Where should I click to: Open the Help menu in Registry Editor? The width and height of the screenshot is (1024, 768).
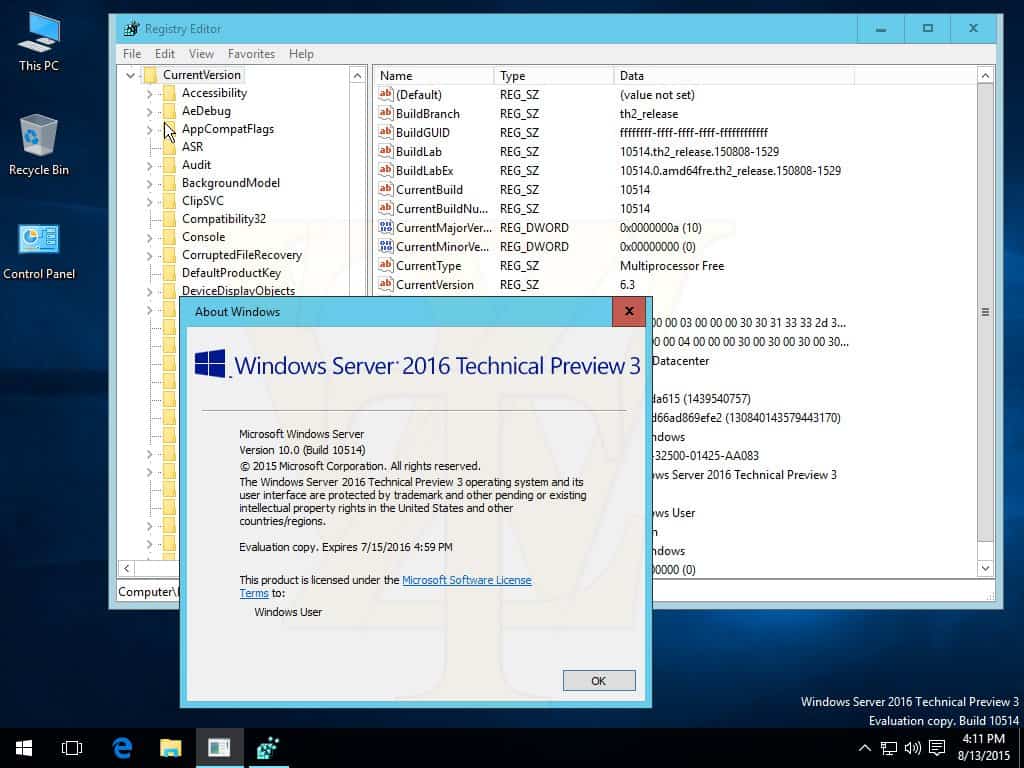click(301, 54)
